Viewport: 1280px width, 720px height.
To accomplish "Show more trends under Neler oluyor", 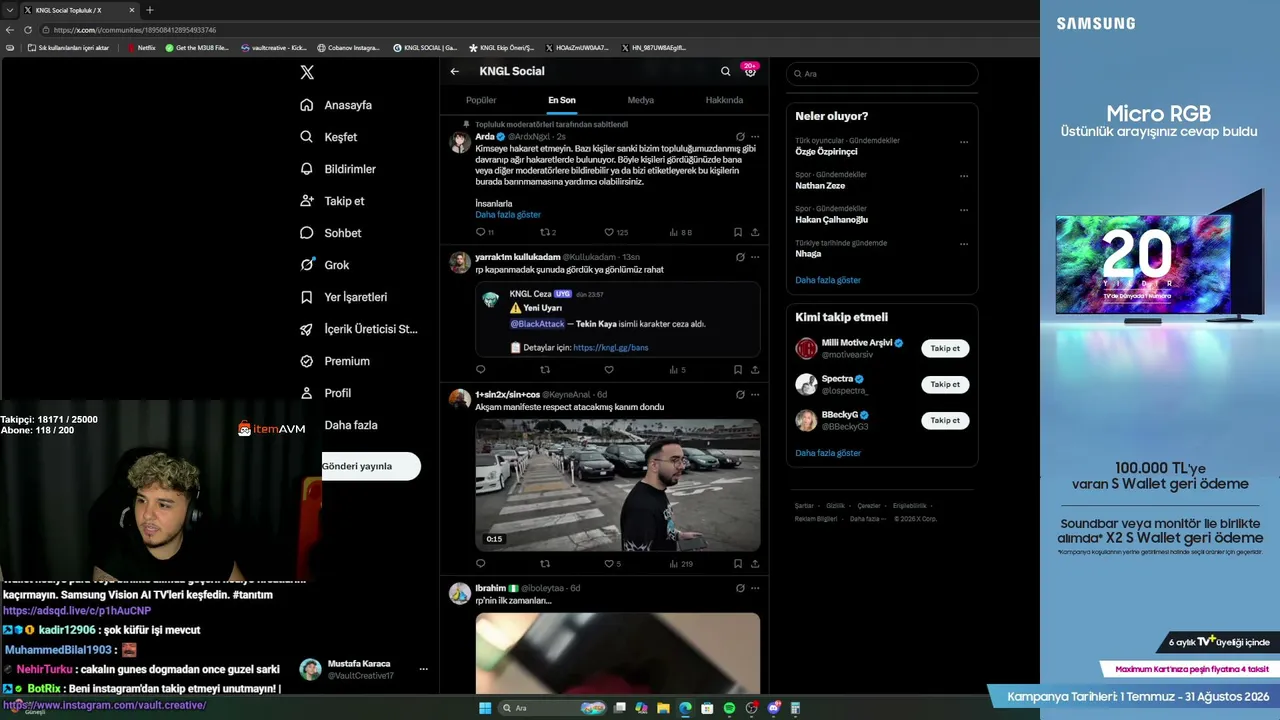I will click(828, 280).
